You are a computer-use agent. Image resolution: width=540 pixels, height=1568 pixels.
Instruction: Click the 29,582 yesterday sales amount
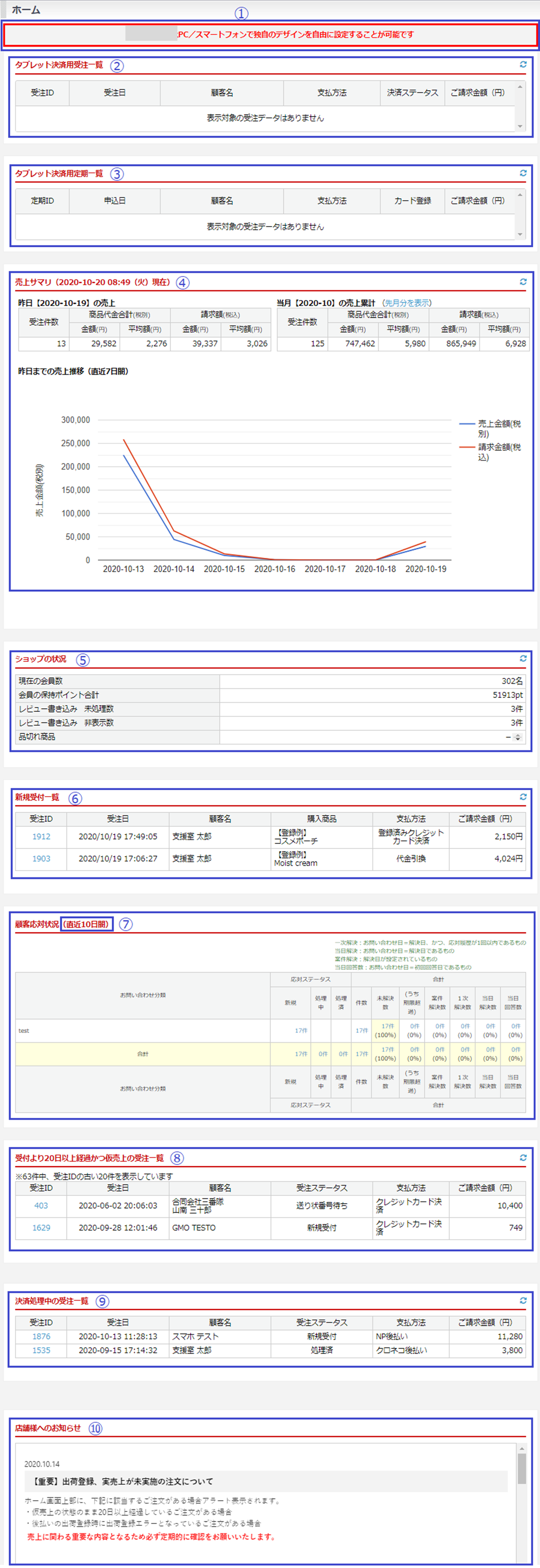coord(104,343)
